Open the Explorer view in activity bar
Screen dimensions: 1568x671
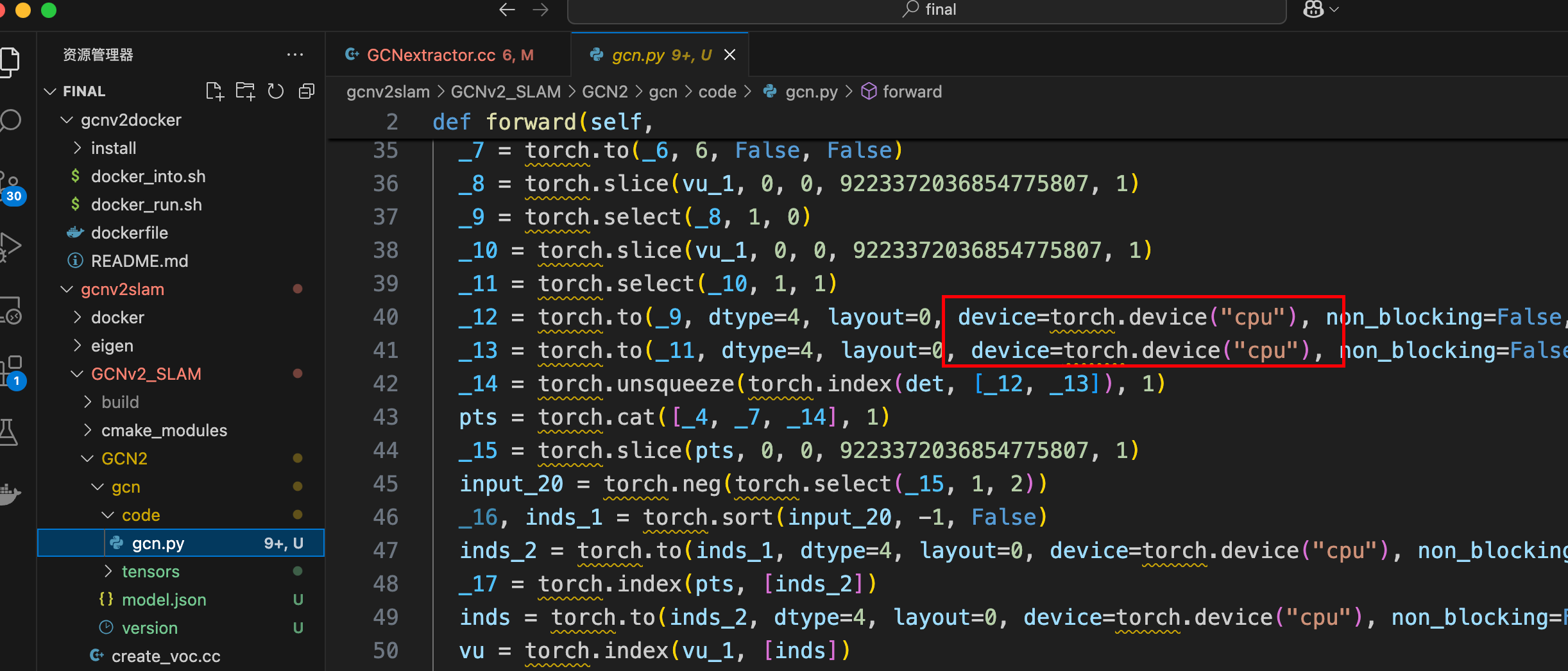click(x=9, y=62)
